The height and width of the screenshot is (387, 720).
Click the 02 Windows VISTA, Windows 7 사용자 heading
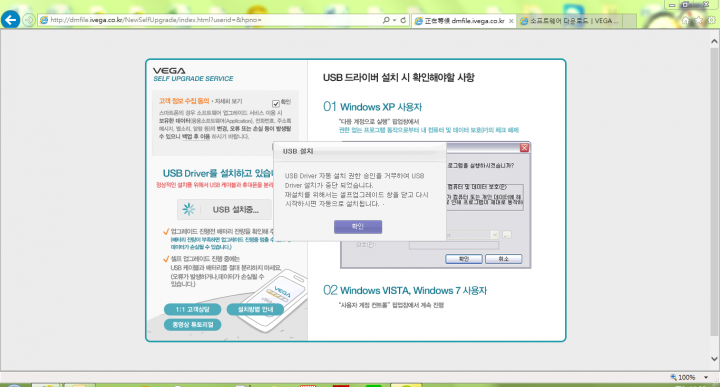tap(405, 291)
